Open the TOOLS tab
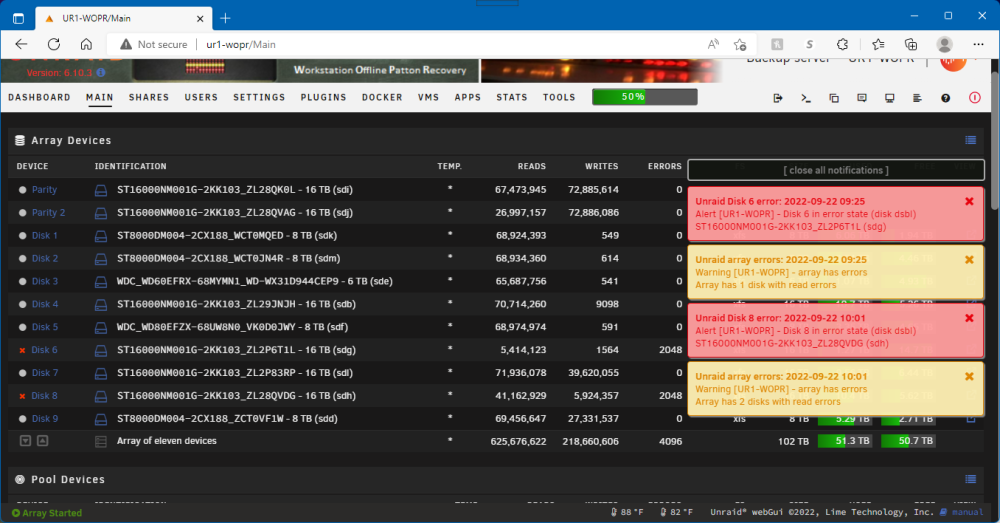This screenshot has width=1000, height=523. click(559, 98)
